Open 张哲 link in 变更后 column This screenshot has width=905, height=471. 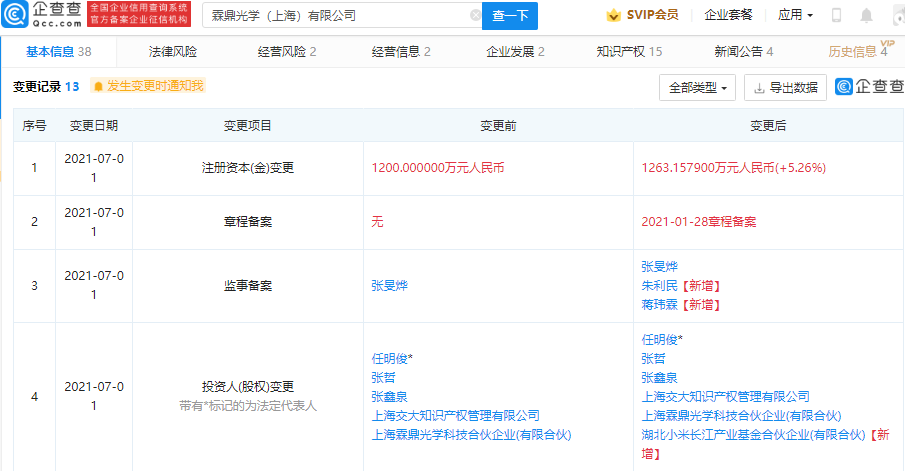pyautogui.click(x=653, y=359)
